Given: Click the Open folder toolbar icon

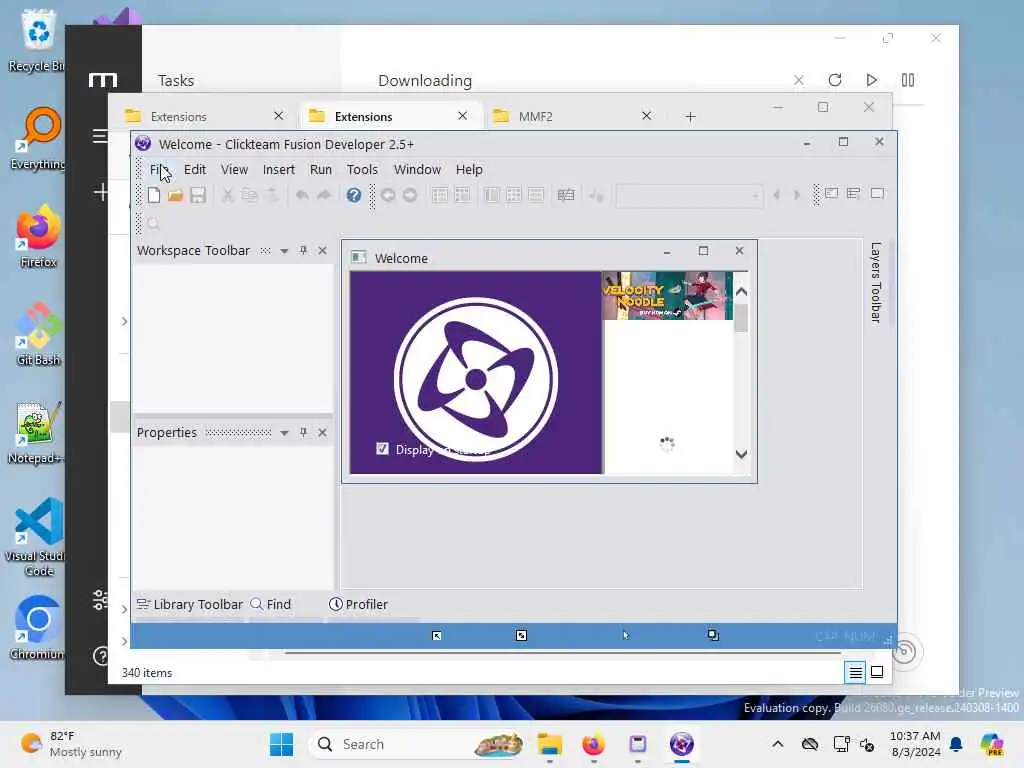Looking at the screenshot, I should point(175,195).
